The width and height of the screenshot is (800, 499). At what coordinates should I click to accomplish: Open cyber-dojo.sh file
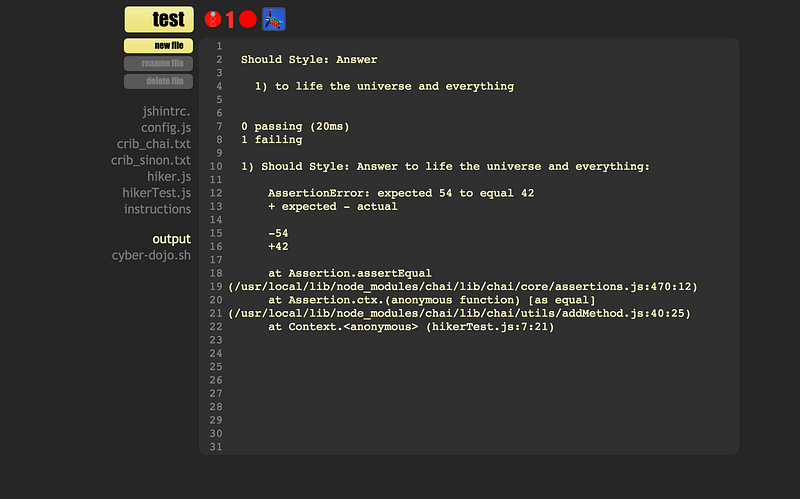(x=151, y=255)
